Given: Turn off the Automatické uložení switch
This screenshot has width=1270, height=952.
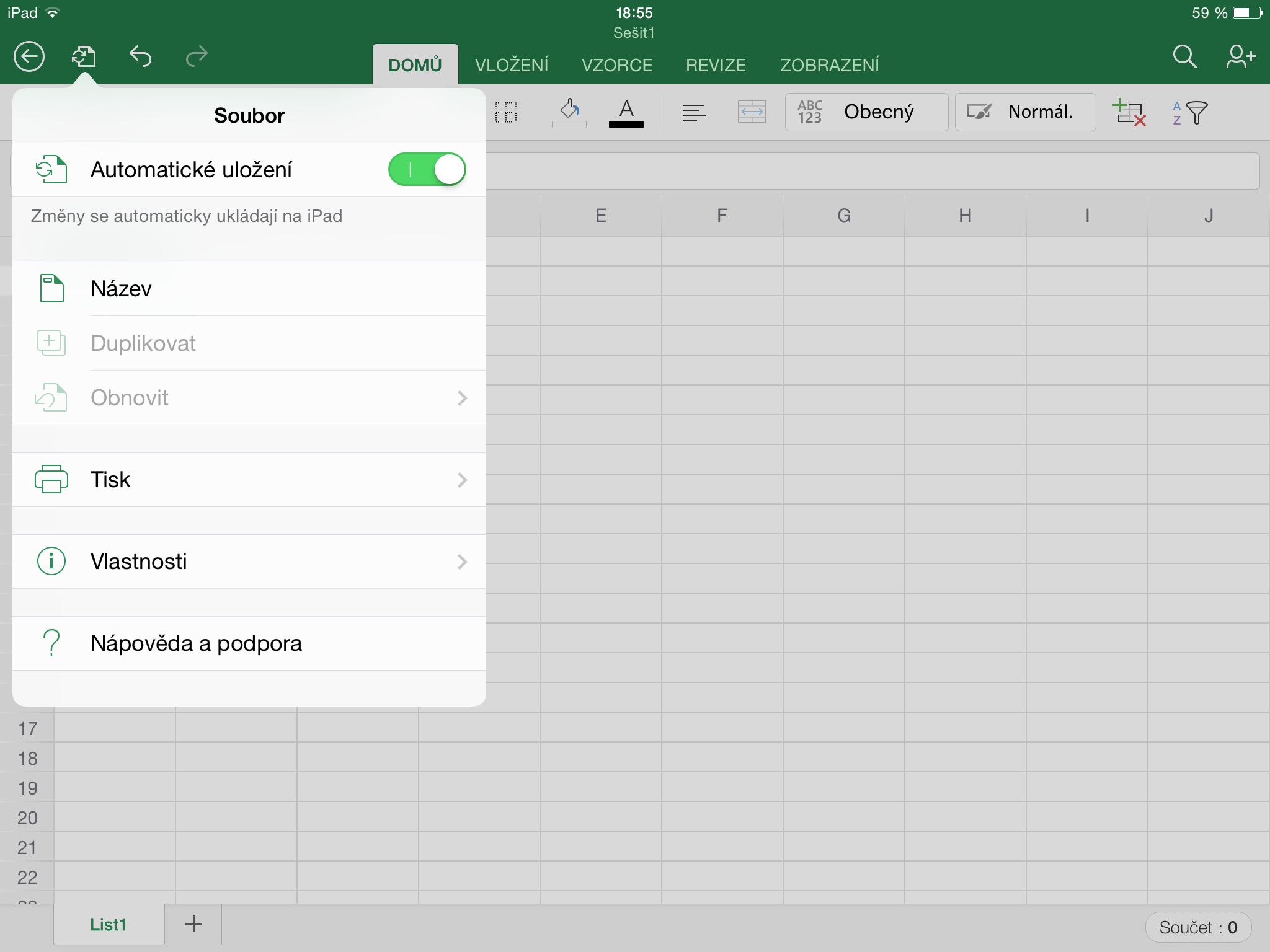Looking at the screenshot, I should coord(427,170).
